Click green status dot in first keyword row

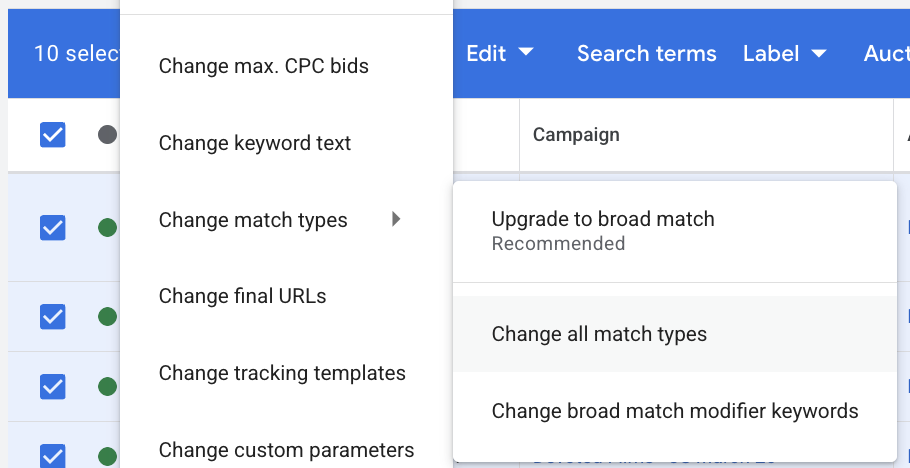coord(107,228)
